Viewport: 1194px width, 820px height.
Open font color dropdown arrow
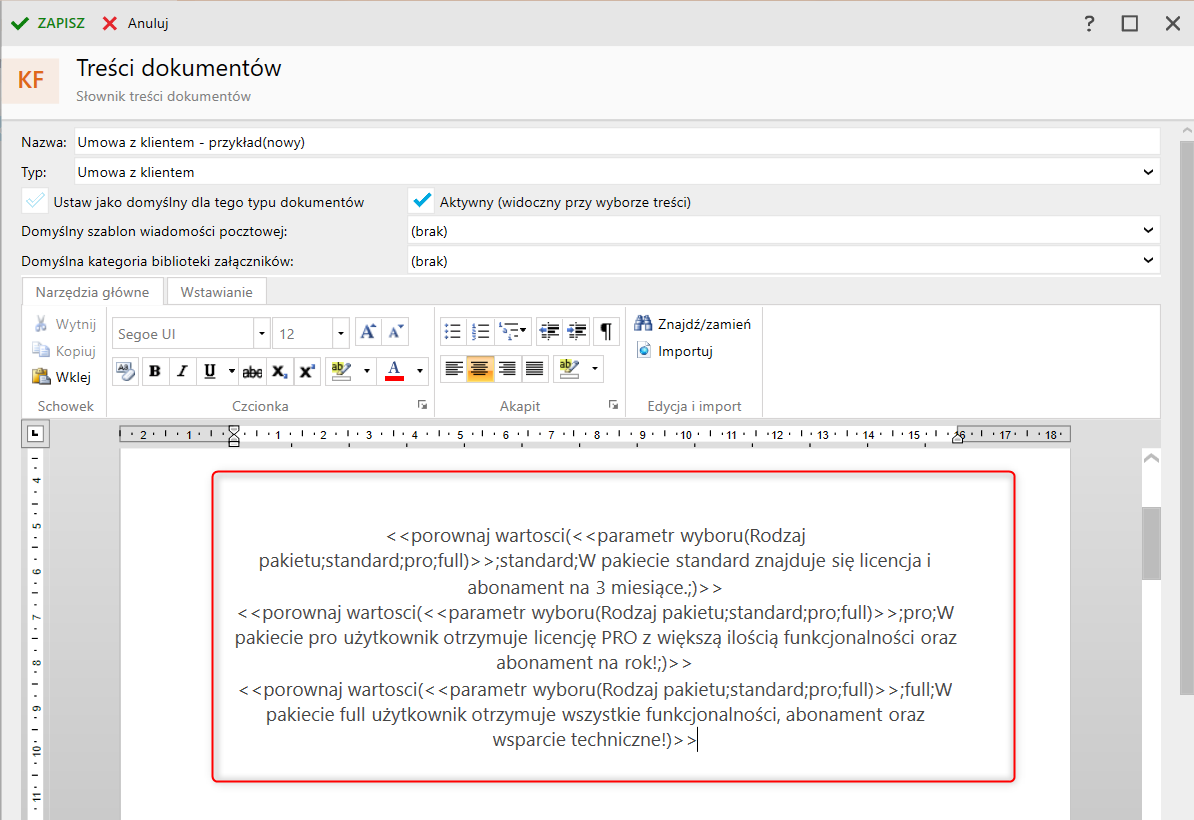[420, 371]
